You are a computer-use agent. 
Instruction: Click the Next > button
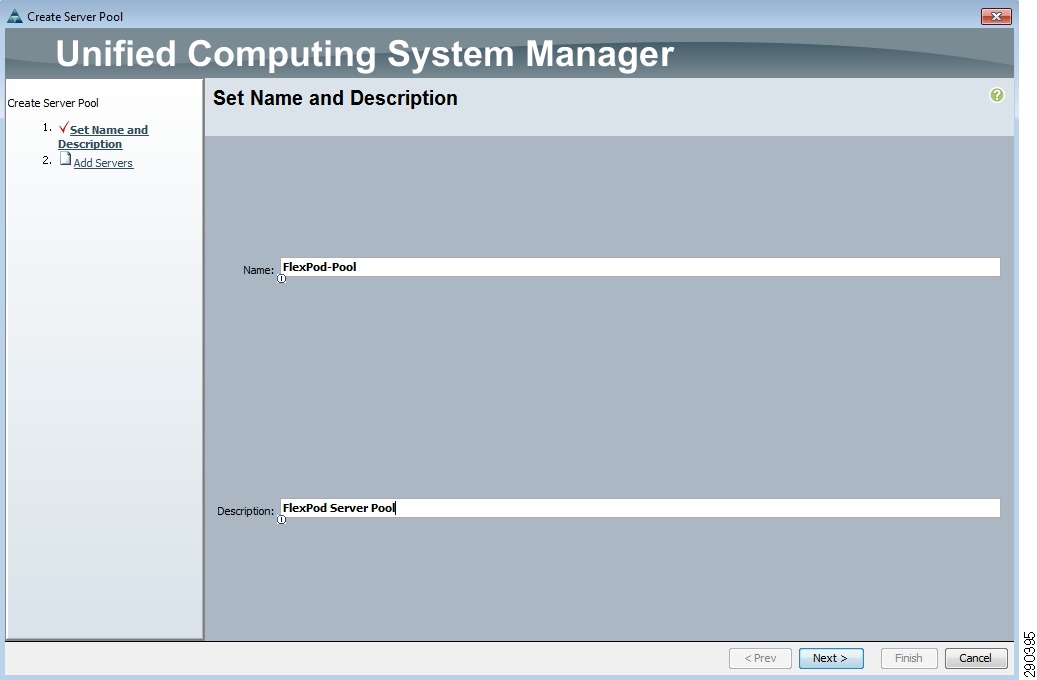click(x=831, y=658)
